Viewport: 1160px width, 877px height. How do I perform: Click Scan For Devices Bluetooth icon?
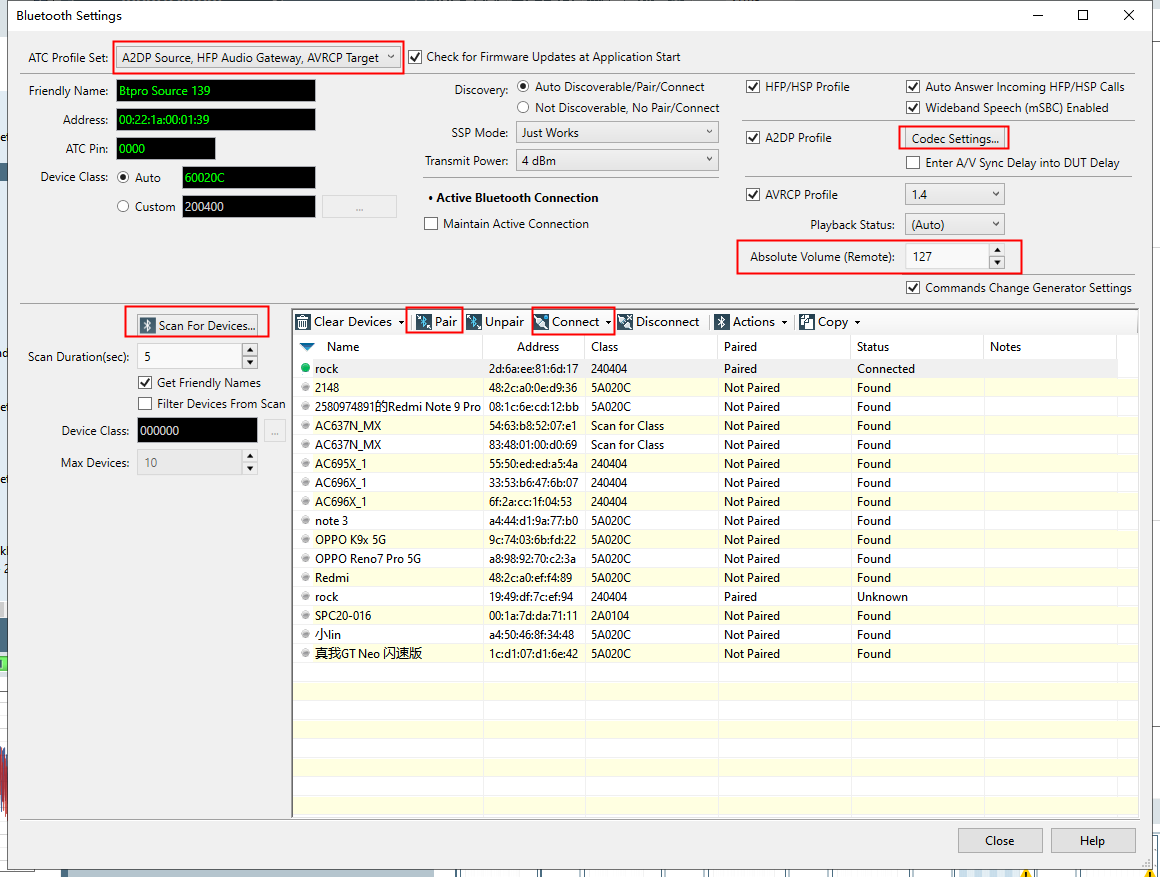tap(148, 326)
